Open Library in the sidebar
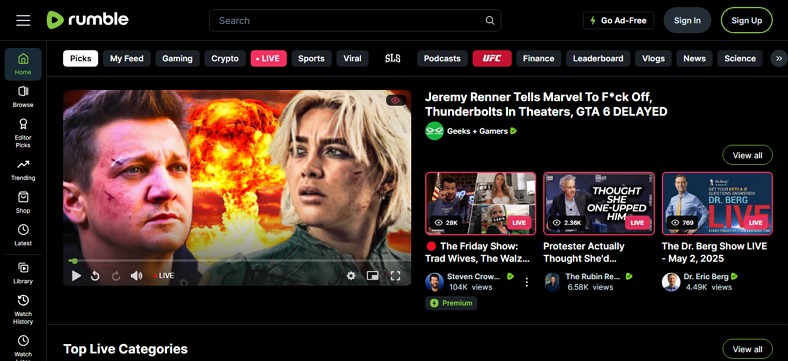The height and width of the screenshot is (361, 788). pyautogui.click(x=23, y=274)
